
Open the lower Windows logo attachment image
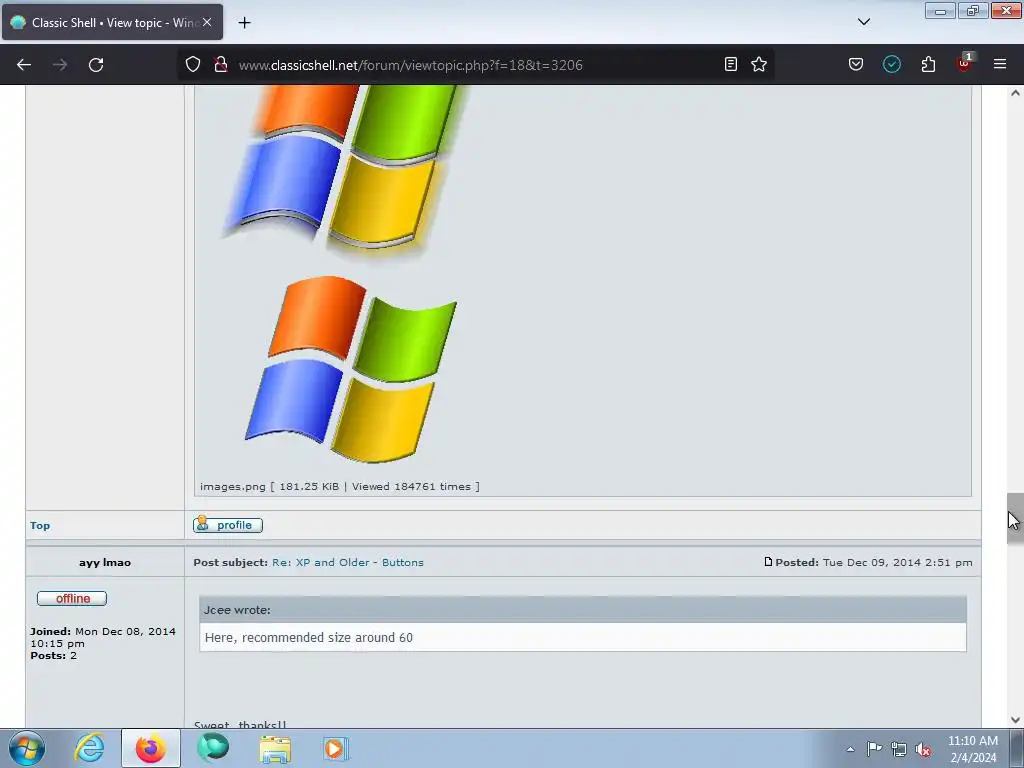click(x=351, y=369)
